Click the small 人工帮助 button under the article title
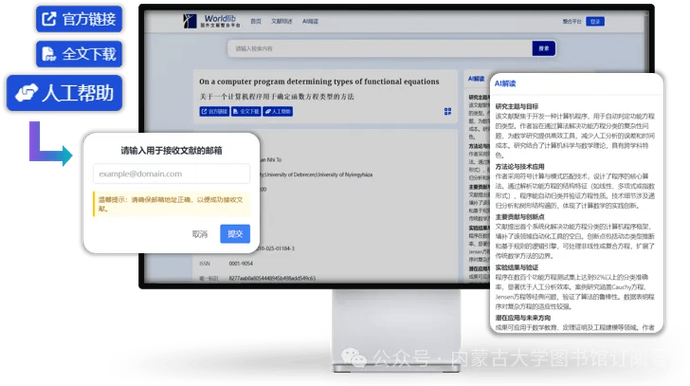This screenshot has width=690, height=386. coord(278,111)
